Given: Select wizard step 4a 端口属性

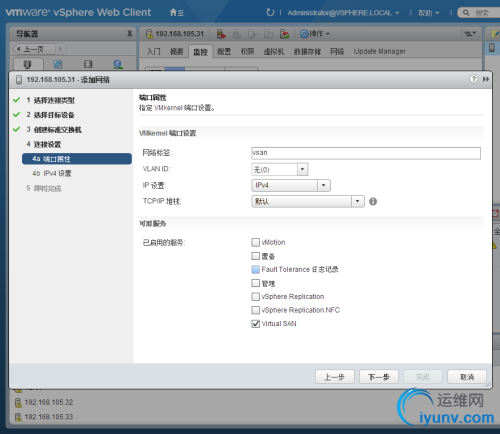Looking at the screenshot, I should [77, 159].
